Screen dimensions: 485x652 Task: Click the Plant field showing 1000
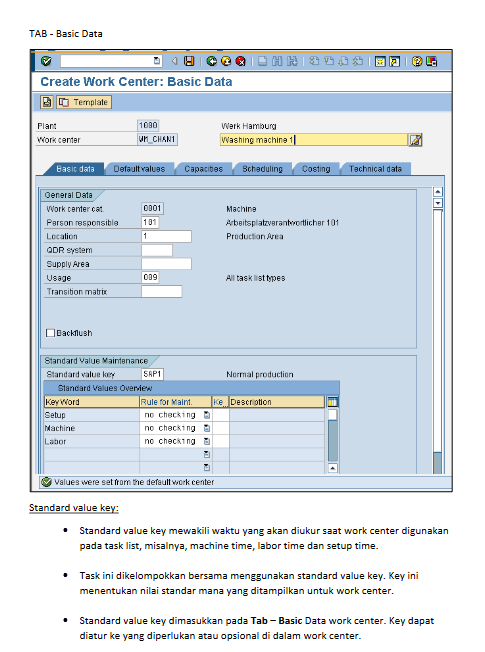[x=148, y=125]
